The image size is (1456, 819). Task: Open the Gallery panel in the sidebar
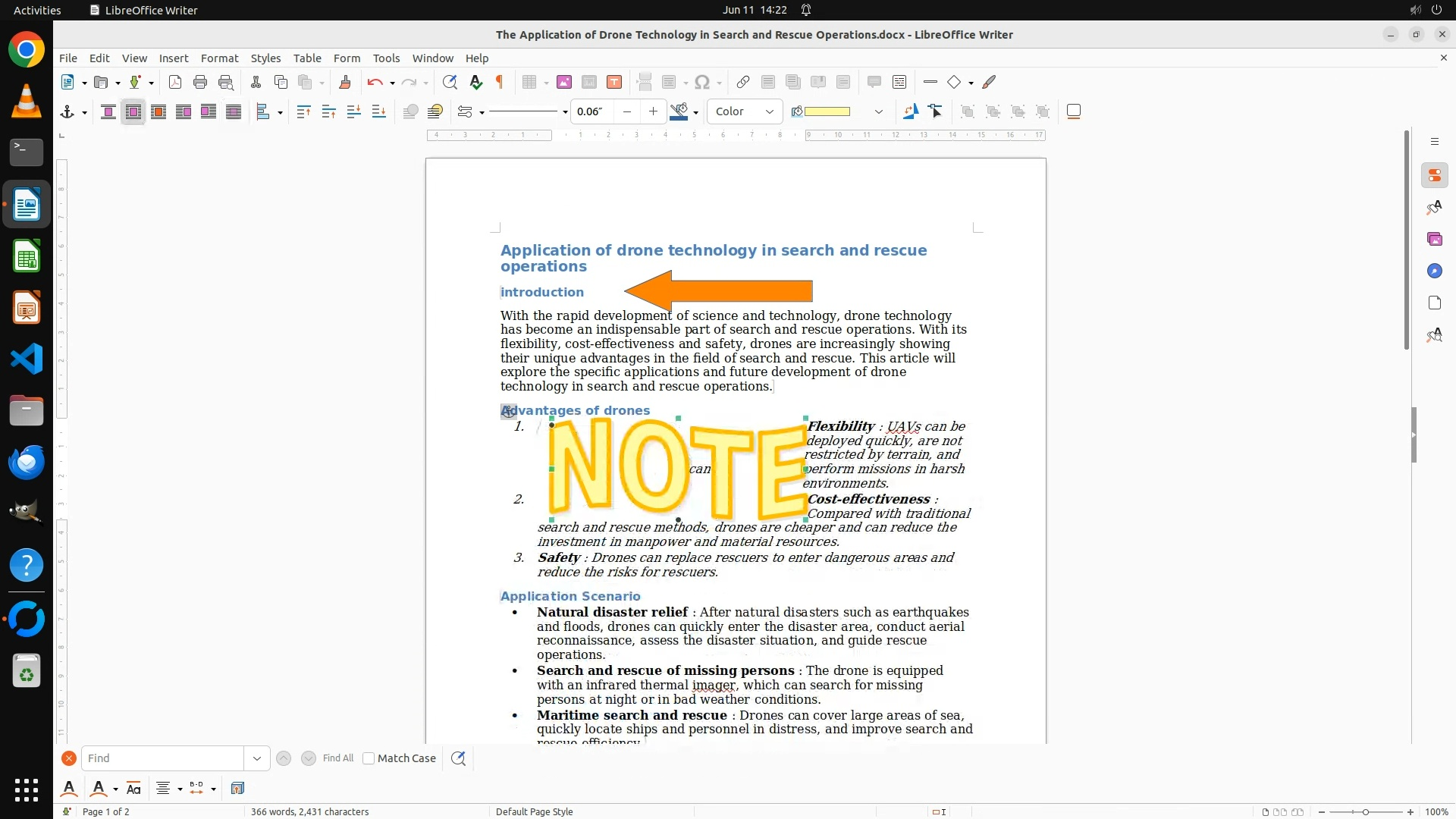point(1434,239)
